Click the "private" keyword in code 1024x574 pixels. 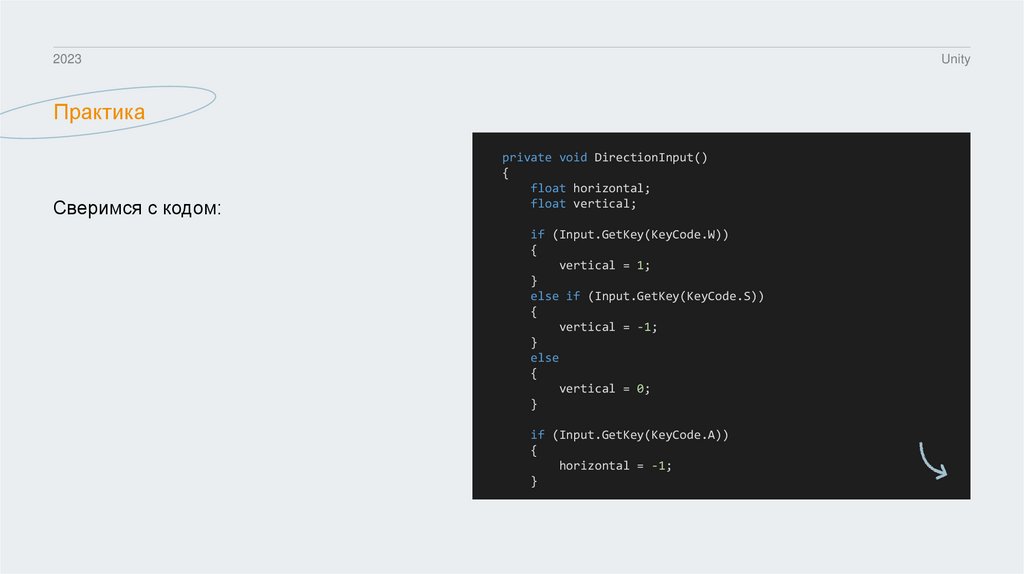coord(526,158)
